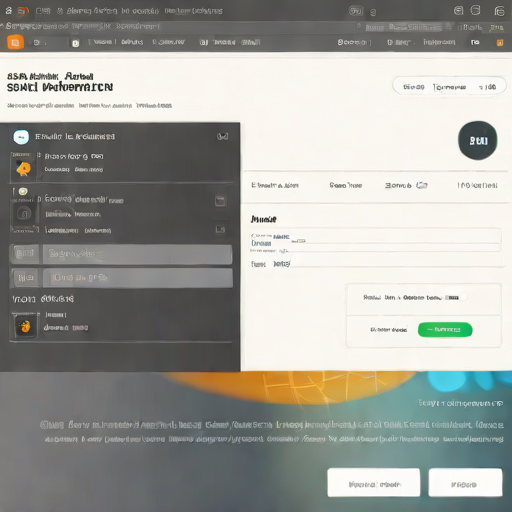Toggle the small switch in the right-side card
The image size is (512, 512).
(463, 297)
